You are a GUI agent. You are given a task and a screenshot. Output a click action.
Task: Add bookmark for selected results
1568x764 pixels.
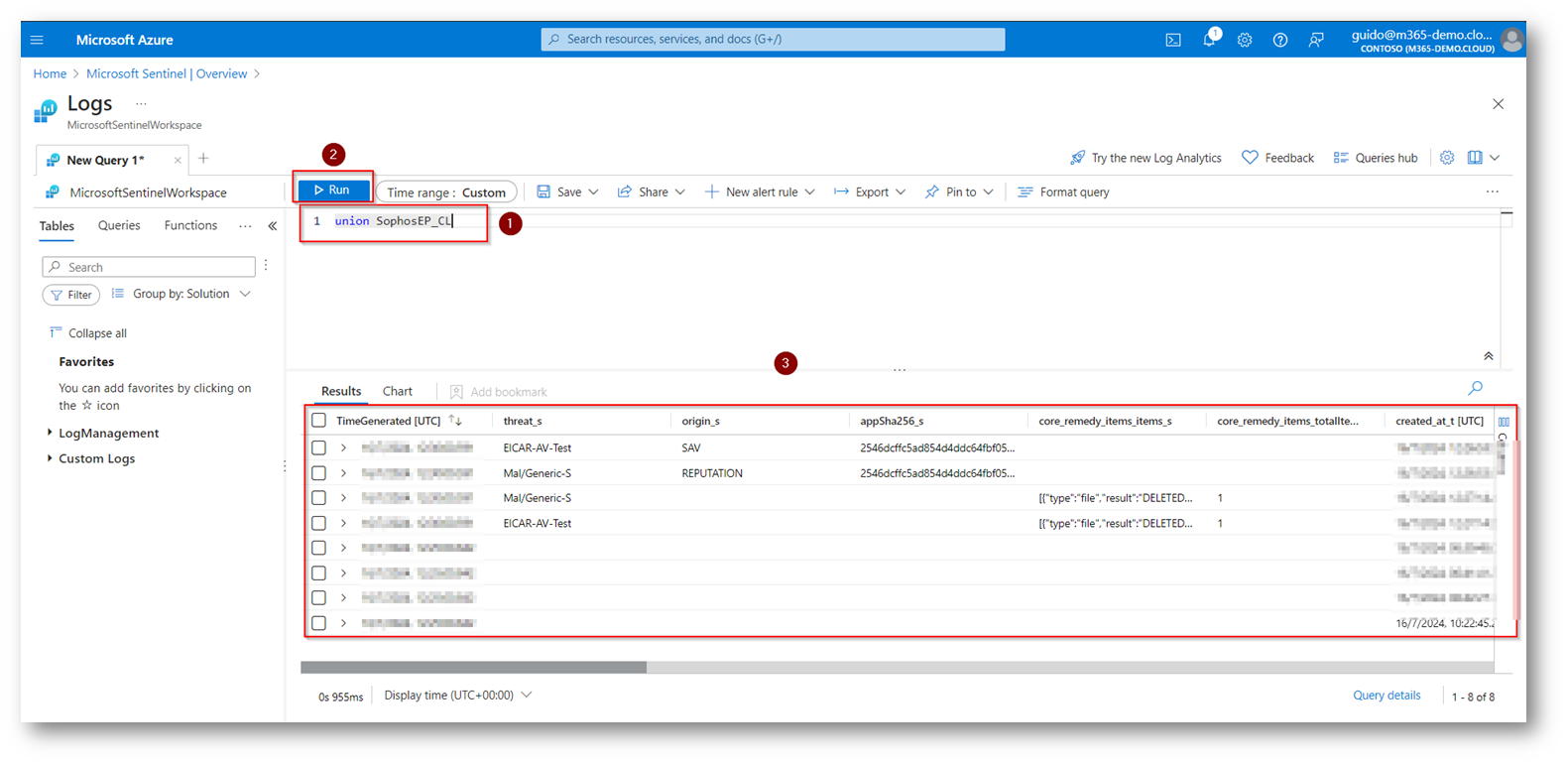pyautogui.click(x=498, y=392)
